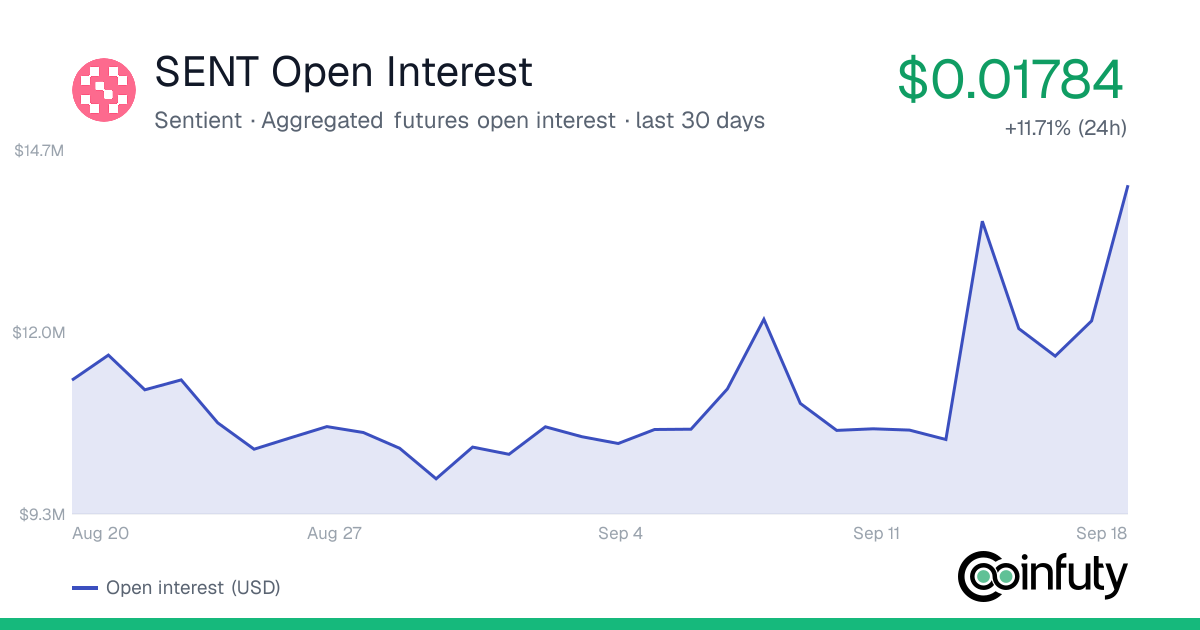
Task: Click the SENT Open Interest title
Action: pyautogui.click(x=343, y=73)
